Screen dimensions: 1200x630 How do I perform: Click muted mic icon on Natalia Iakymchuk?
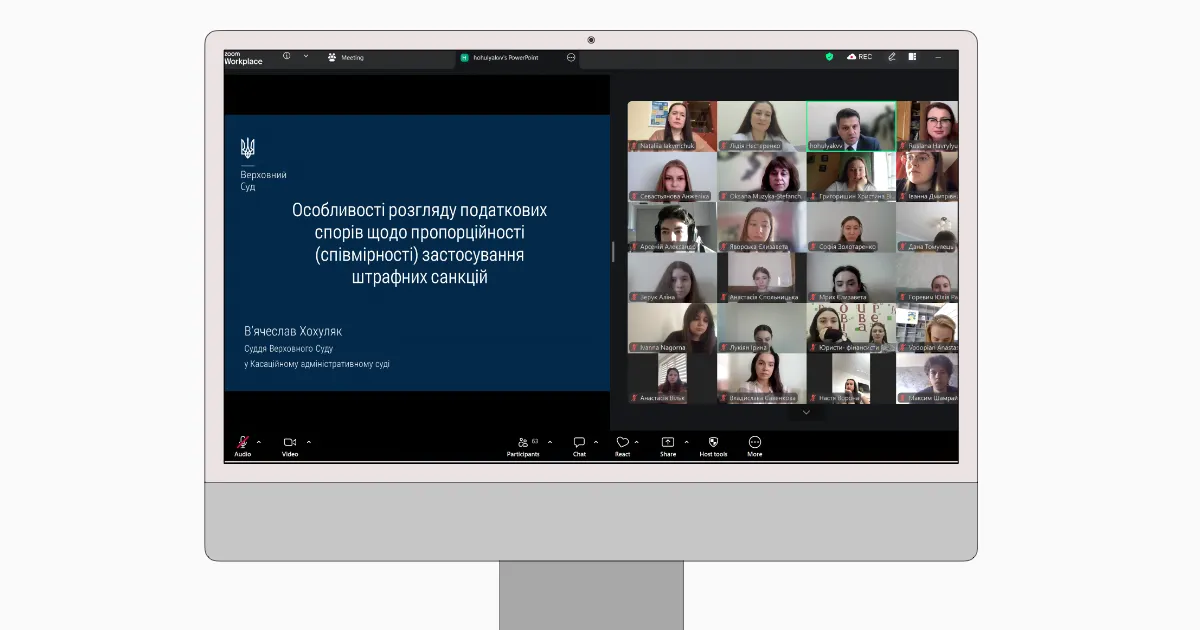click(634, 145)
